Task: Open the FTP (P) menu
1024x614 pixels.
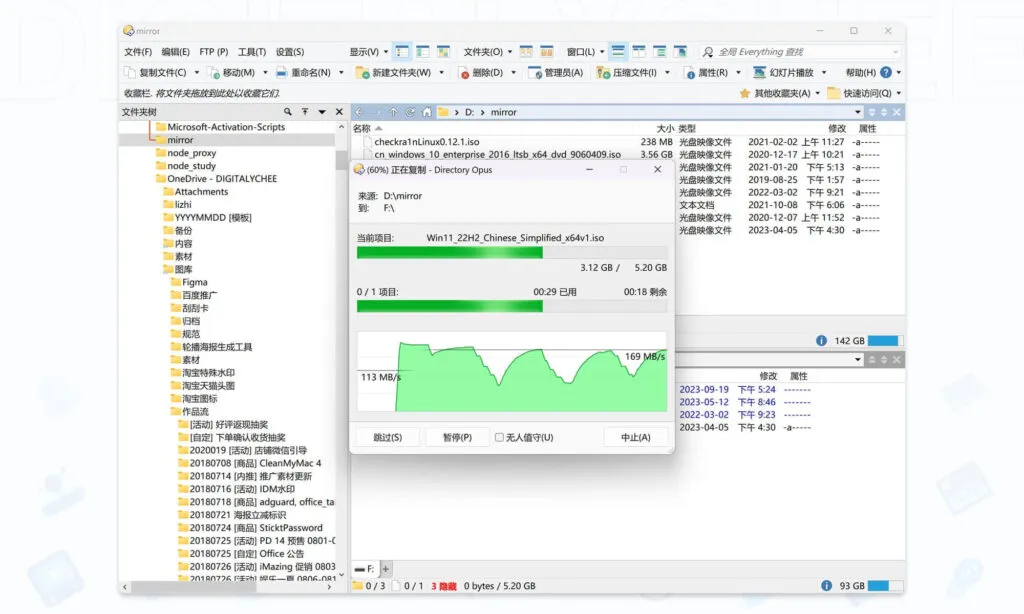Action: pyautogui.click(x=214, y=52)
